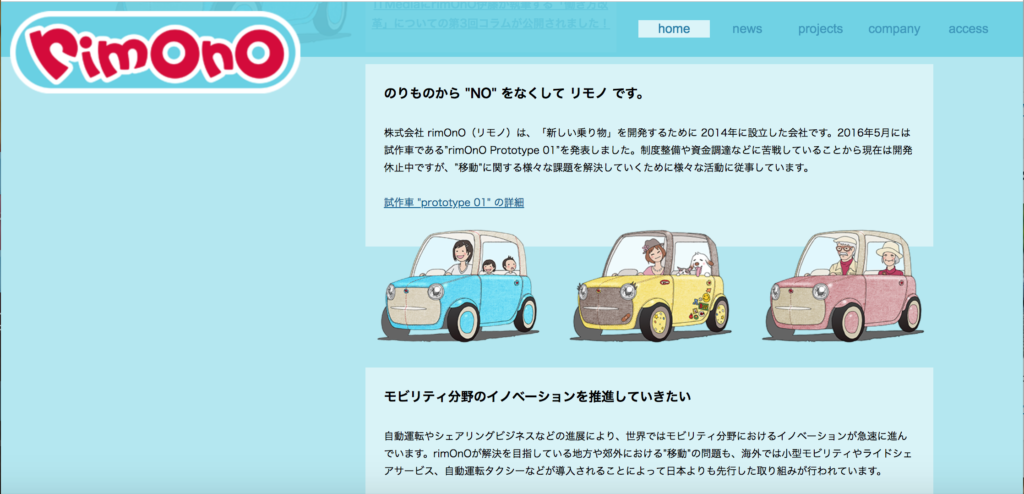Click the rimOnO logo

click(155, 52)
